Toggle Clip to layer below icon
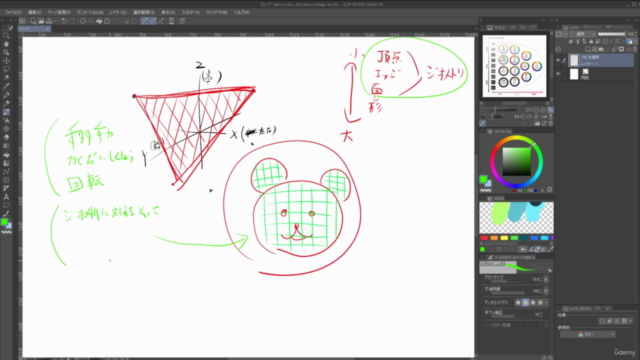 click(571, 42)
